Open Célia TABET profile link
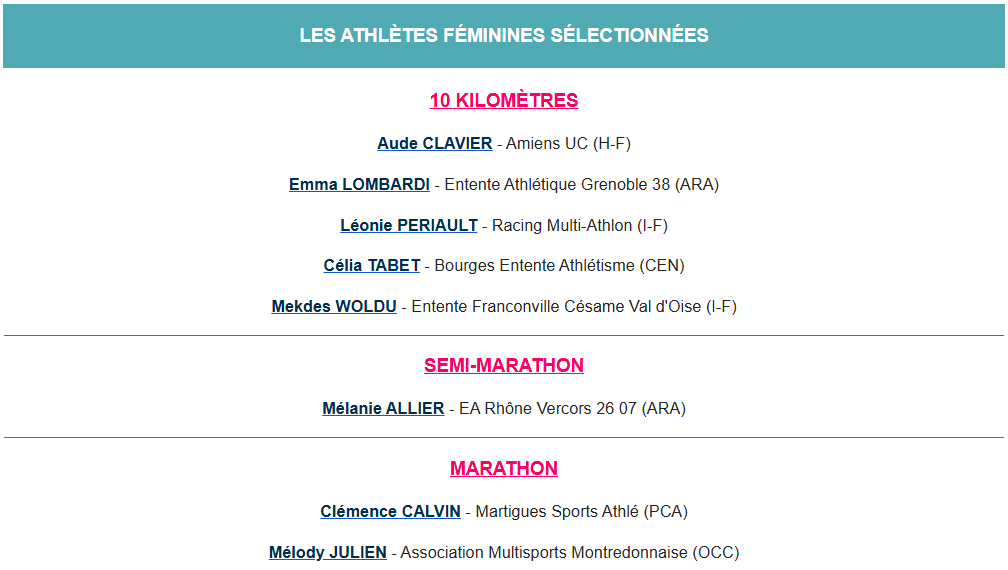 point(371,265)
